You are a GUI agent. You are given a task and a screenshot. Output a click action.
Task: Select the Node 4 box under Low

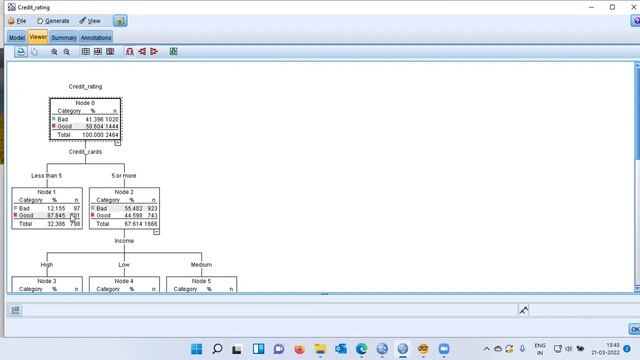[x=124, y=284]
